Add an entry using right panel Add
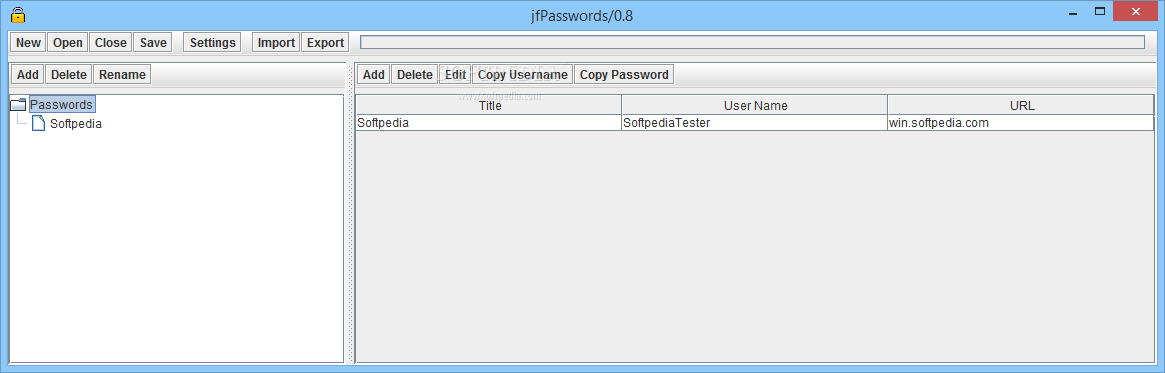The width and height of the screenshot is (1165, 373). 374,74
